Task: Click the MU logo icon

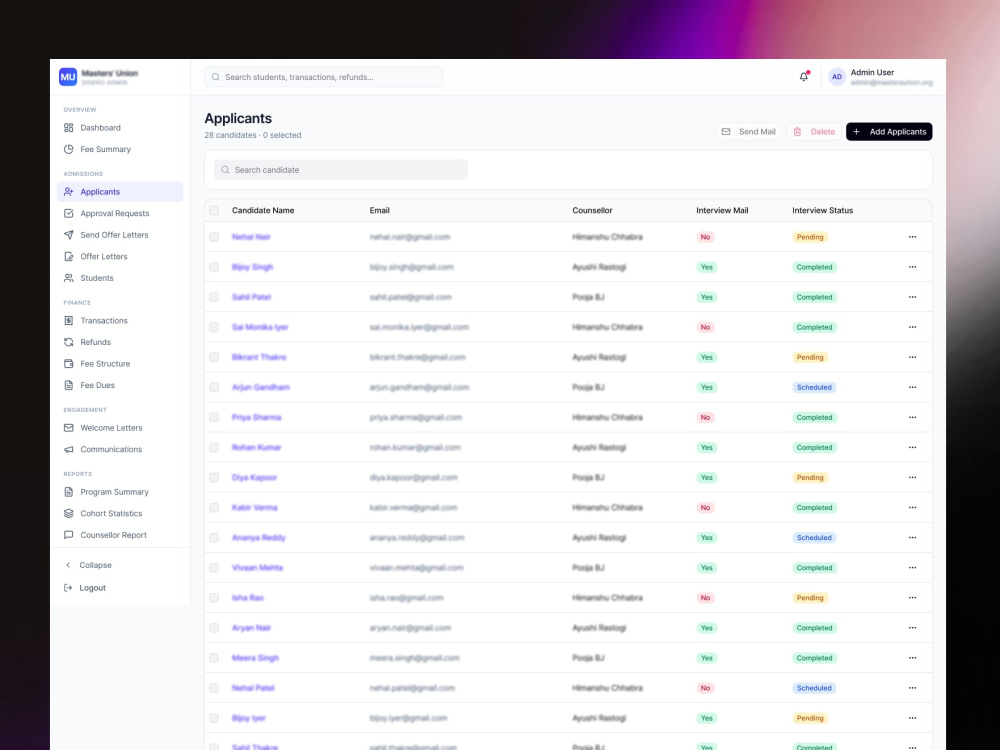Action: 68,77
